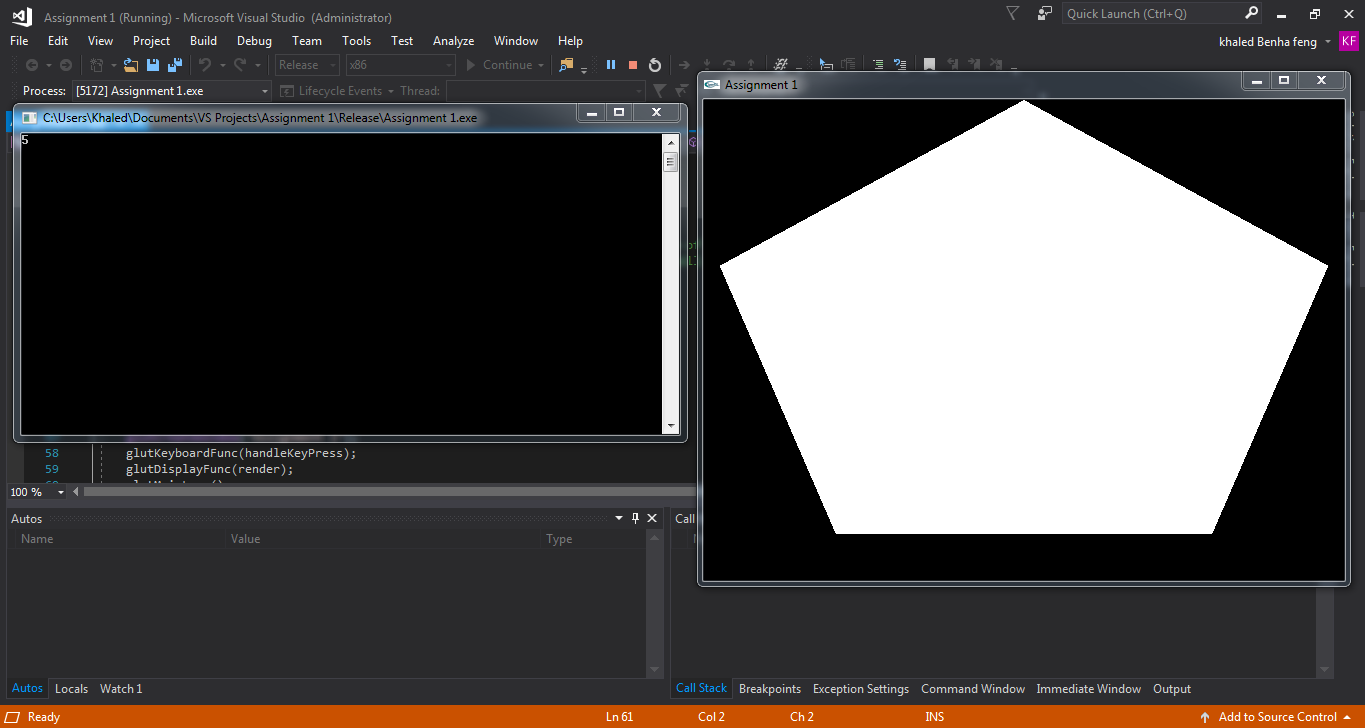Expand the account menu arrow beside khaled Benha feng
Screen dimensions: 1365x728
tap(1328, 42)
